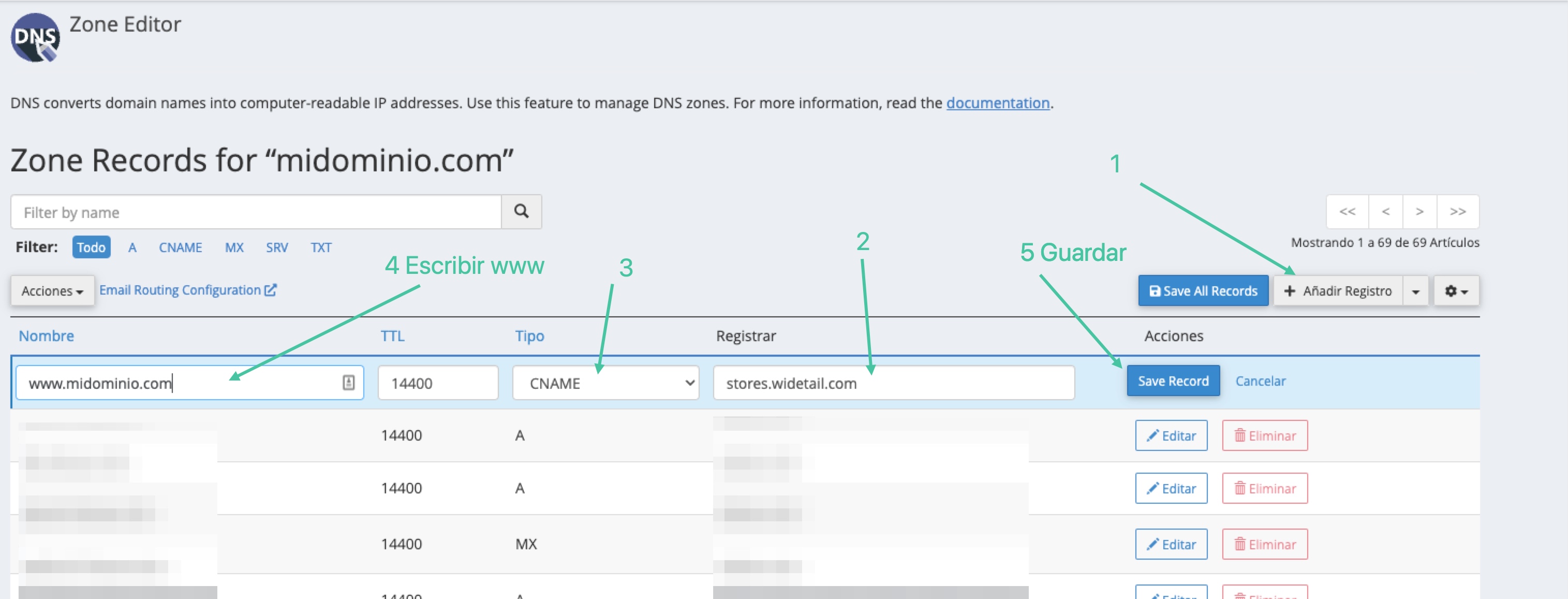
Task: Click the contact card icon in name field
Action: tap(348, 382)
